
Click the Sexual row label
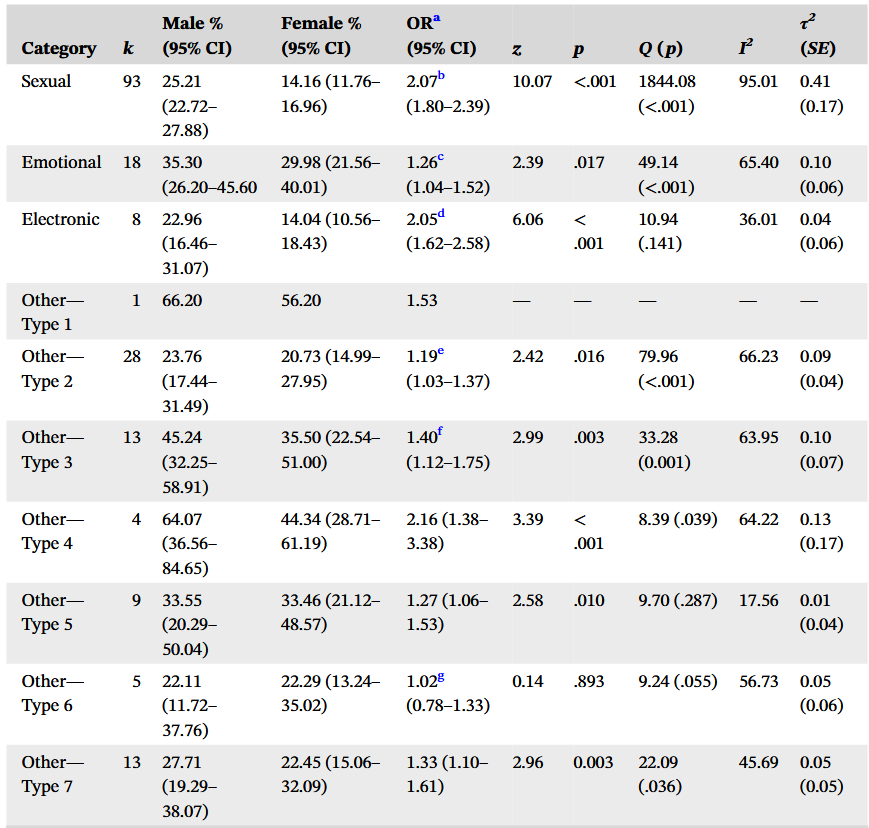(x=46, y=81)
